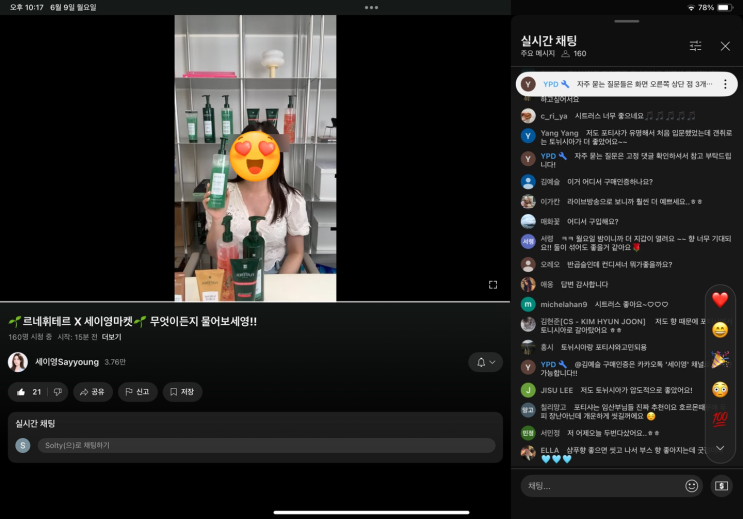Enter fullscreen on the video player

[x=493, y=284]
